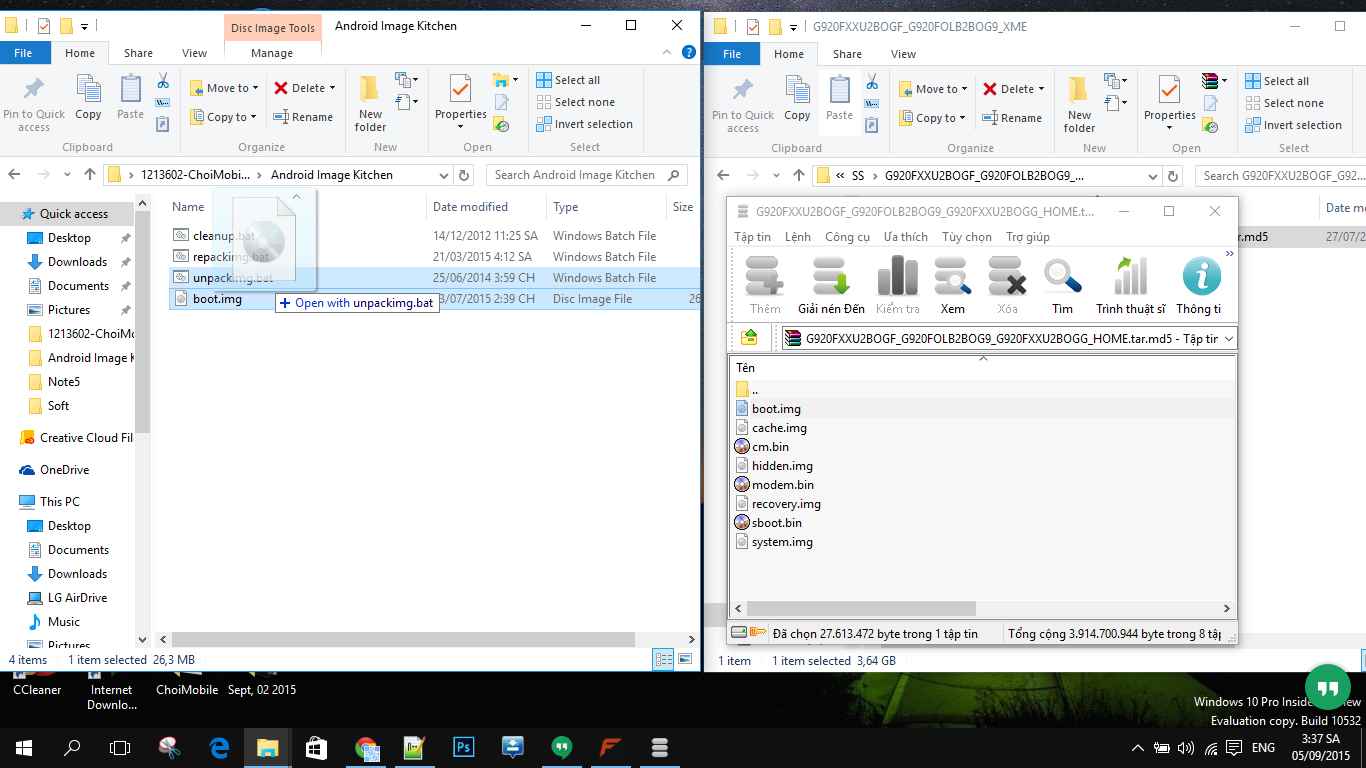Expand This PC in navigation pane
Viewport: 1366px width, 768px height.
point(9,502)
